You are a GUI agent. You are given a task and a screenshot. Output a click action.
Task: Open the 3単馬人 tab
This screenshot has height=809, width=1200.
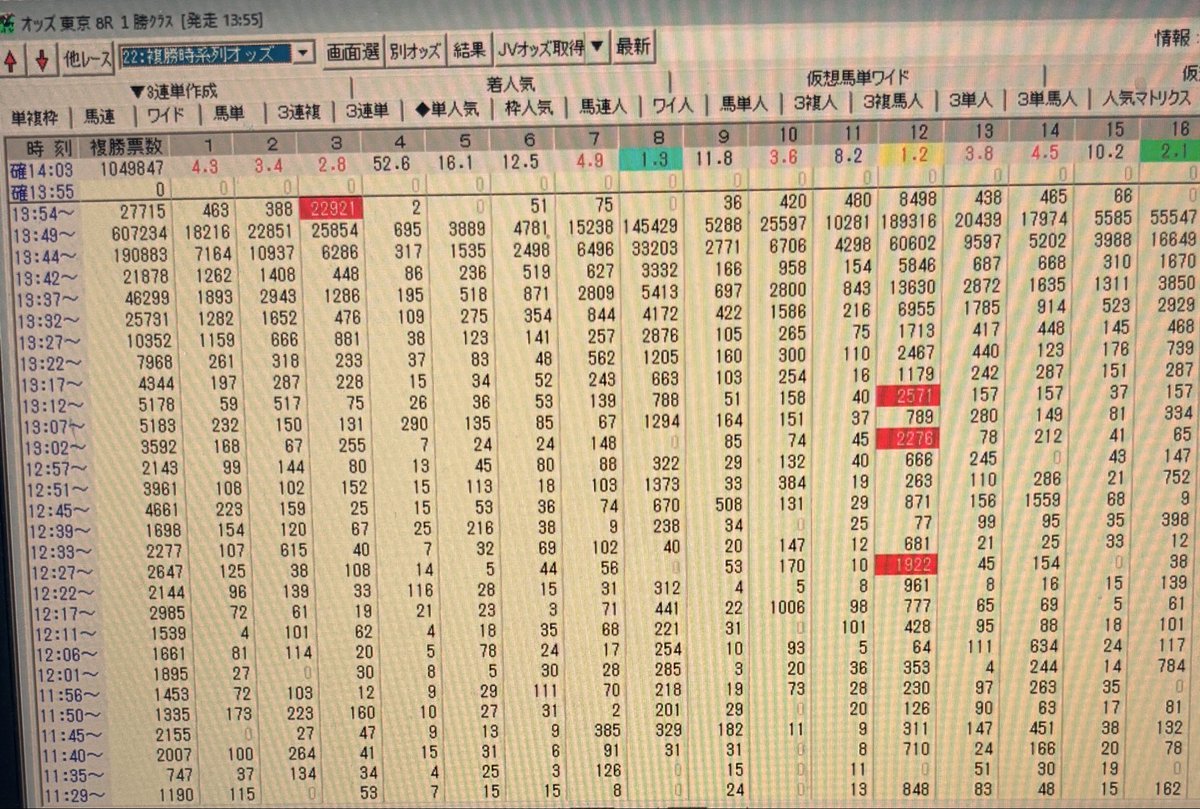[1048, 99]
